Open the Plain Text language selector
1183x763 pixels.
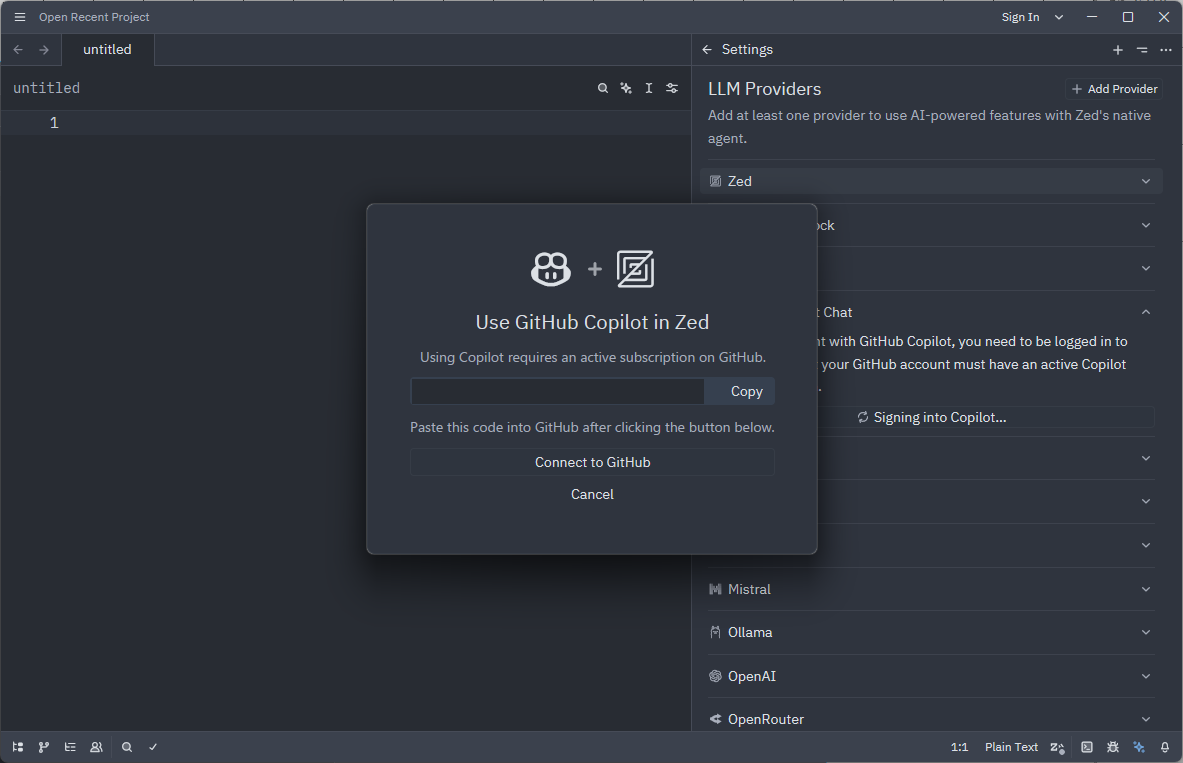click(x=1011, y=747)
